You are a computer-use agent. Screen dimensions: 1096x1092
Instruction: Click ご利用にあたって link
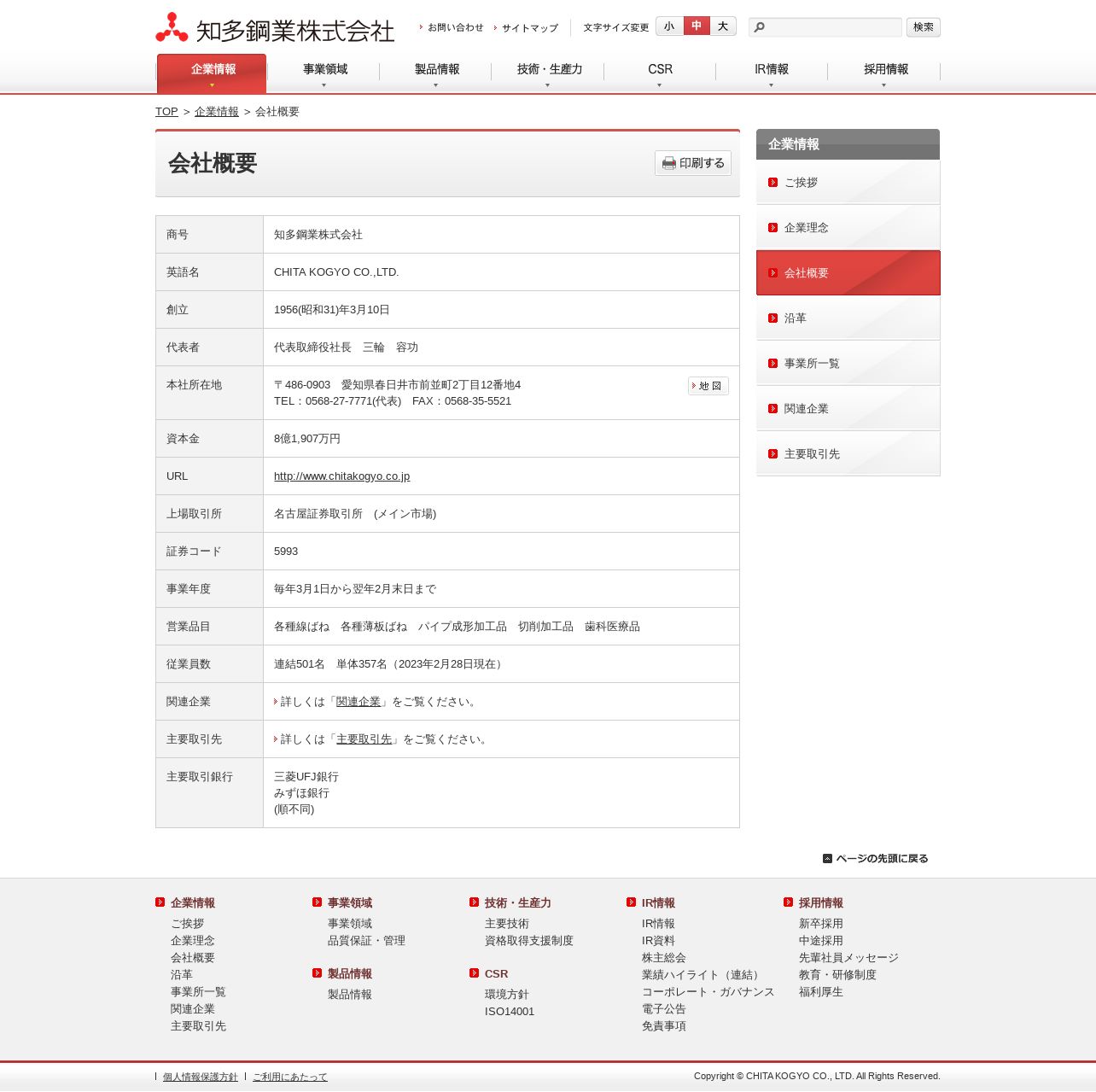290,1077
